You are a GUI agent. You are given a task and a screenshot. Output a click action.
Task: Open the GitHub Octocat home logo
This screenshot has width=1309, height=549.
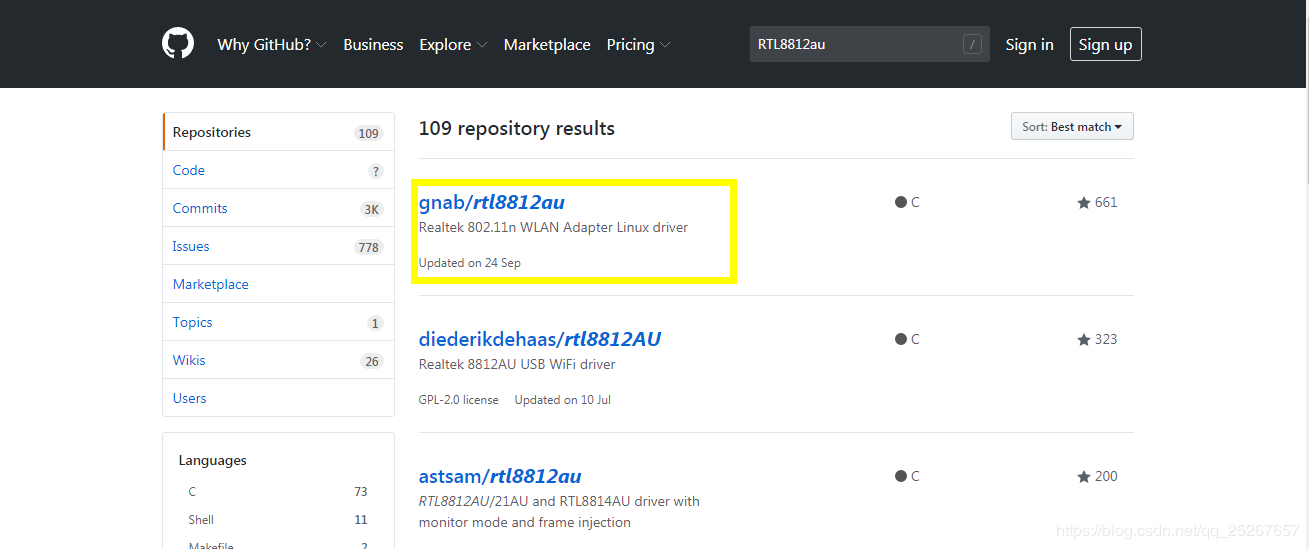178,44
